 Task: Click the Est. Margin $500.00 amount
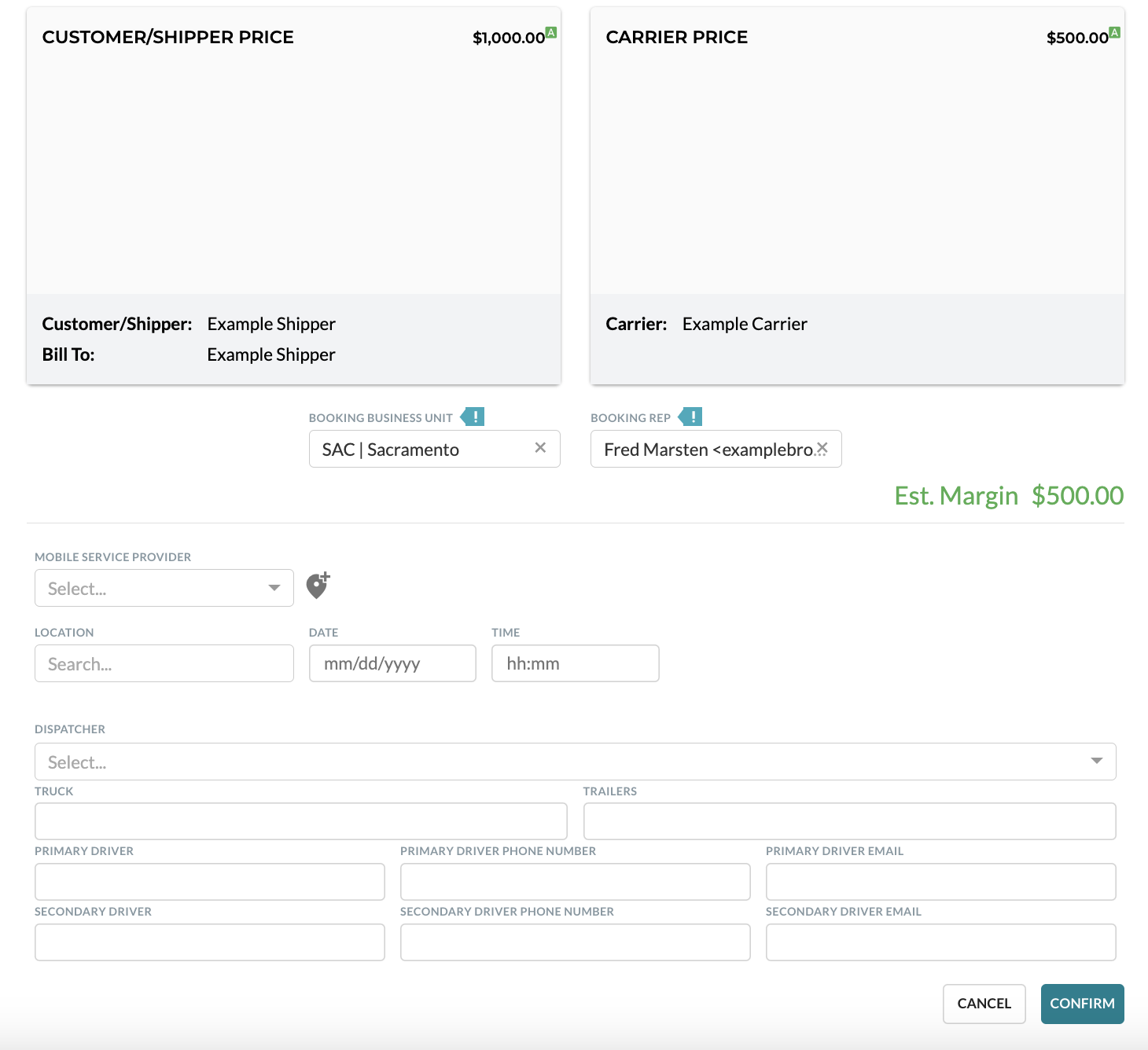[x=1077, y=495]
